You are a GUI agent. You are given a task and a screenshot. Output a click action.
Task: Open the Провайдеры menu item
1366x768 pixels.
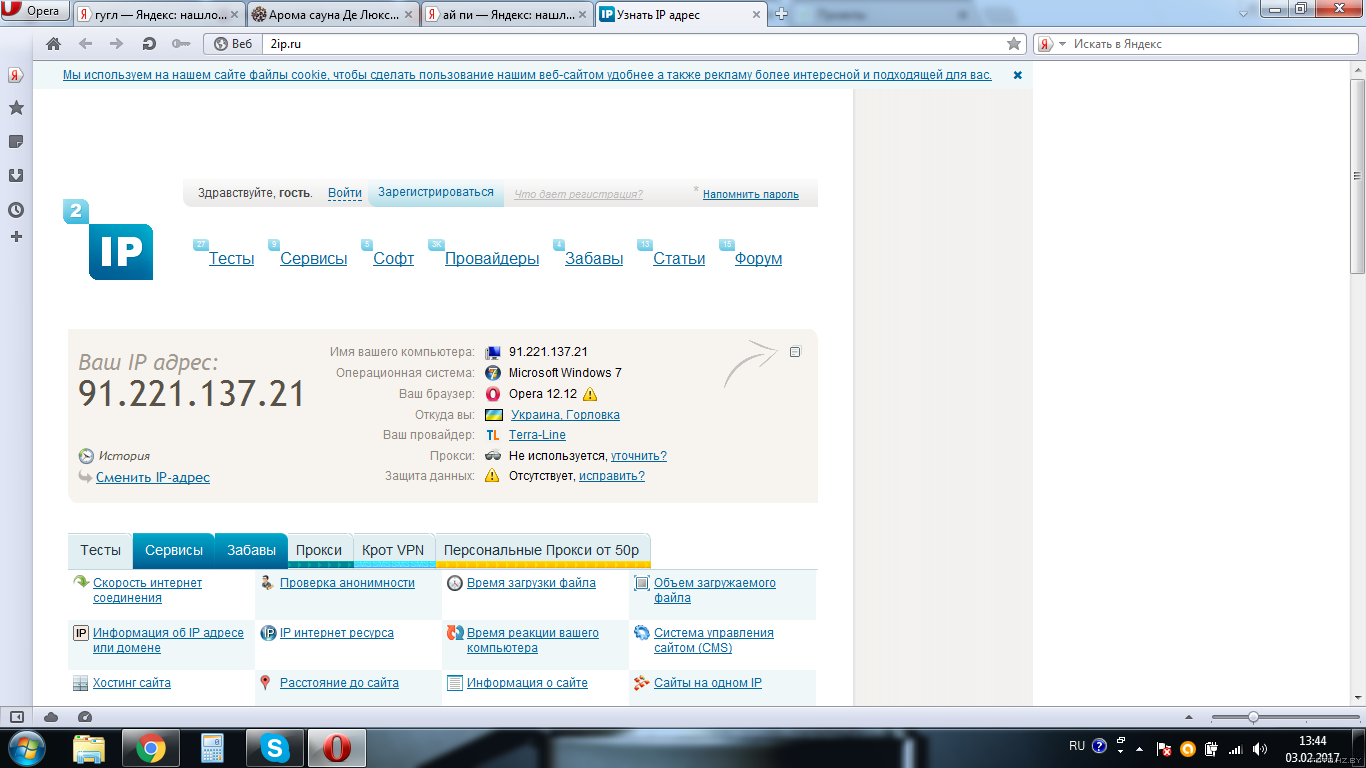(492, 259)
